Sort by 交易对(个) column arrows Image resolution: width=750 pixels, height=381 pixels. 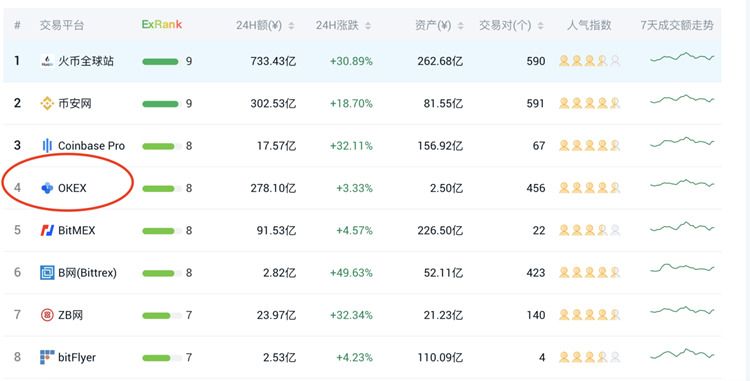coord(540,25)
